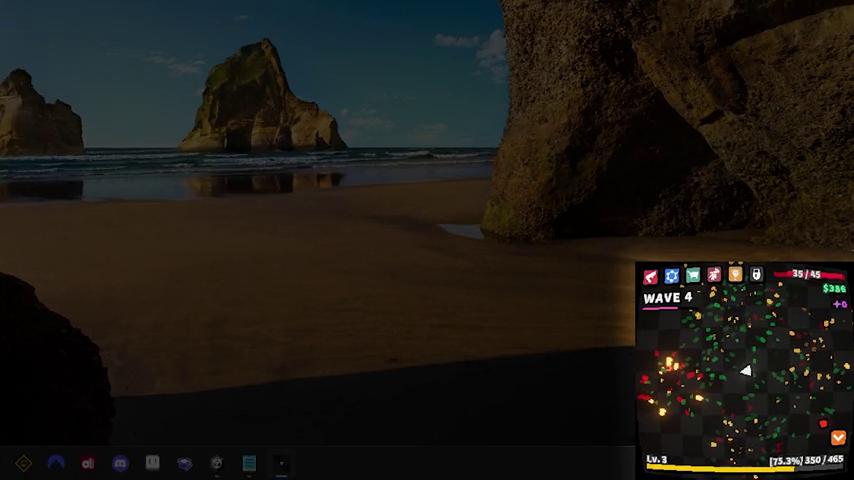Toggle the gray padlock icon

point(756,275)
